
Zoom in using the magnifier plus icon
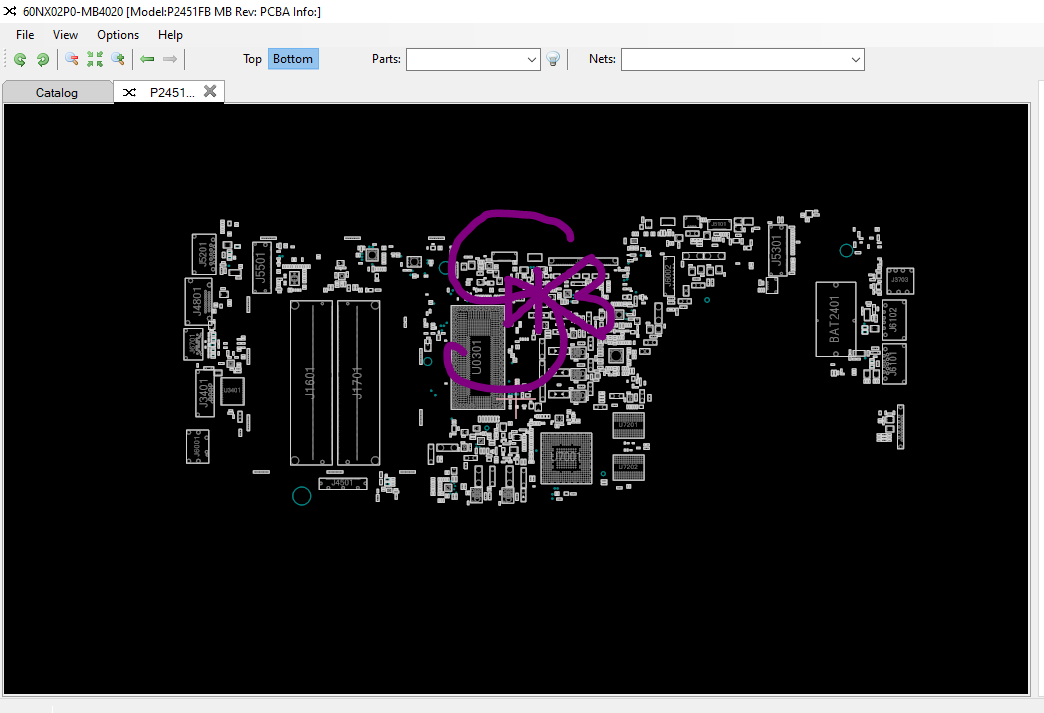118,59
